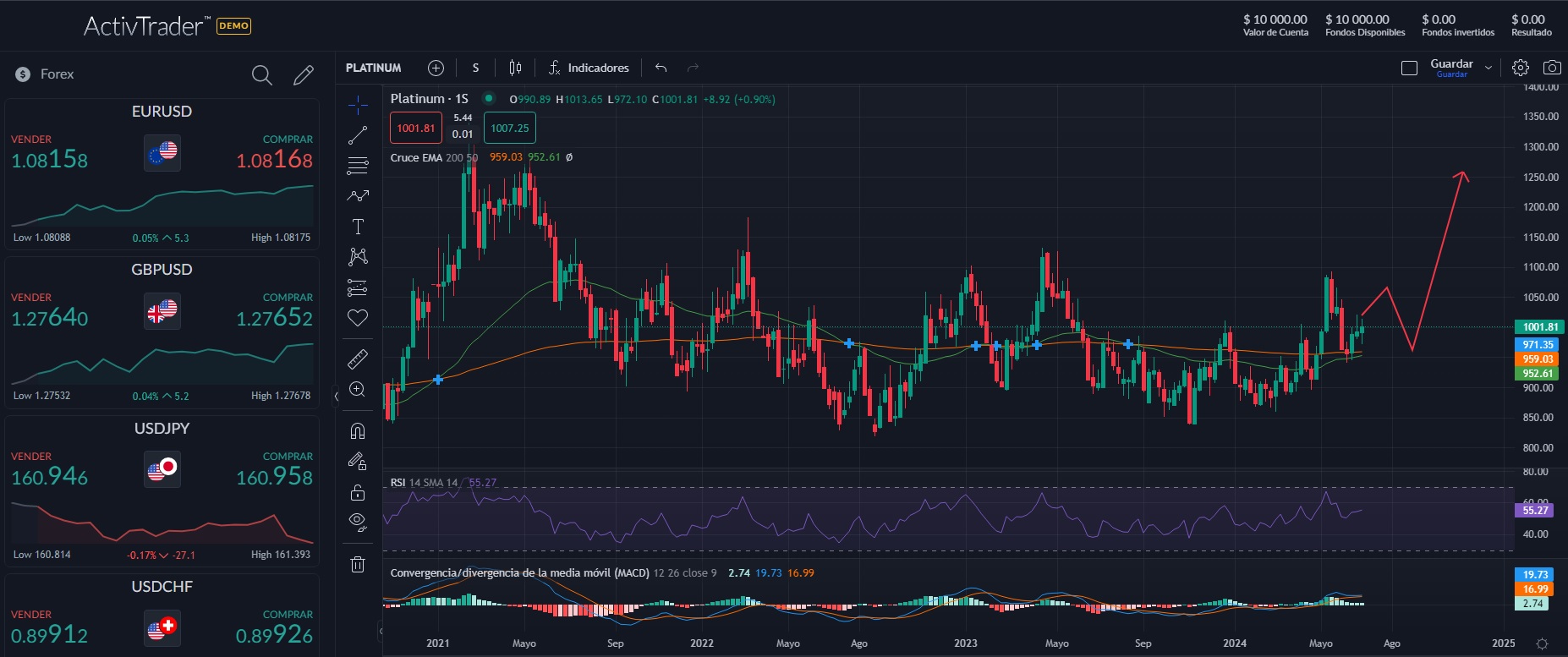Click the PLATINUM symbol label
The height and width of the screenshot is (657, 1568).
click(373, 68)
